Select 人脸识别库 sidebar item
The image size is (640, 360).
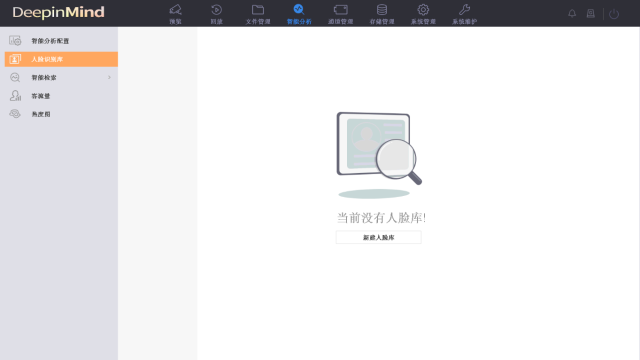click(61, 59)
